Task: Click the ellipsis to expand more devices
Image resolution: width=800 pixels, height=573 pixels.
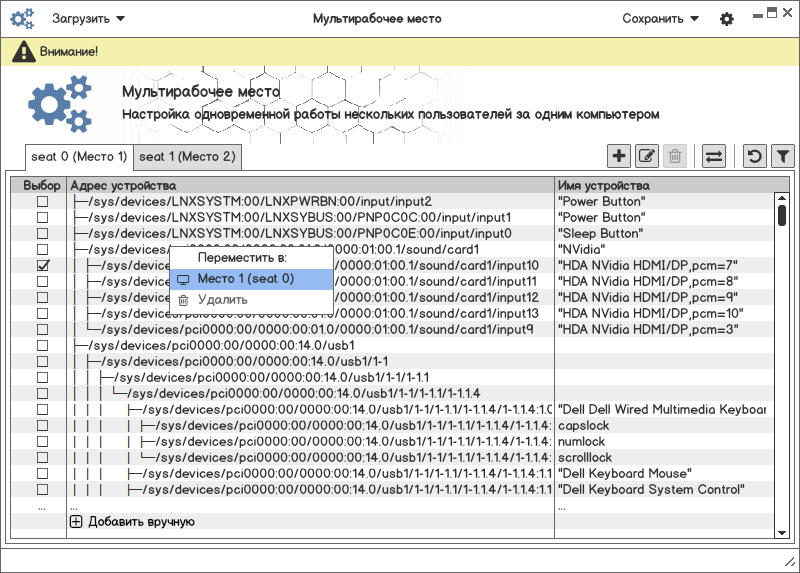Action: (x=42, y=507)
